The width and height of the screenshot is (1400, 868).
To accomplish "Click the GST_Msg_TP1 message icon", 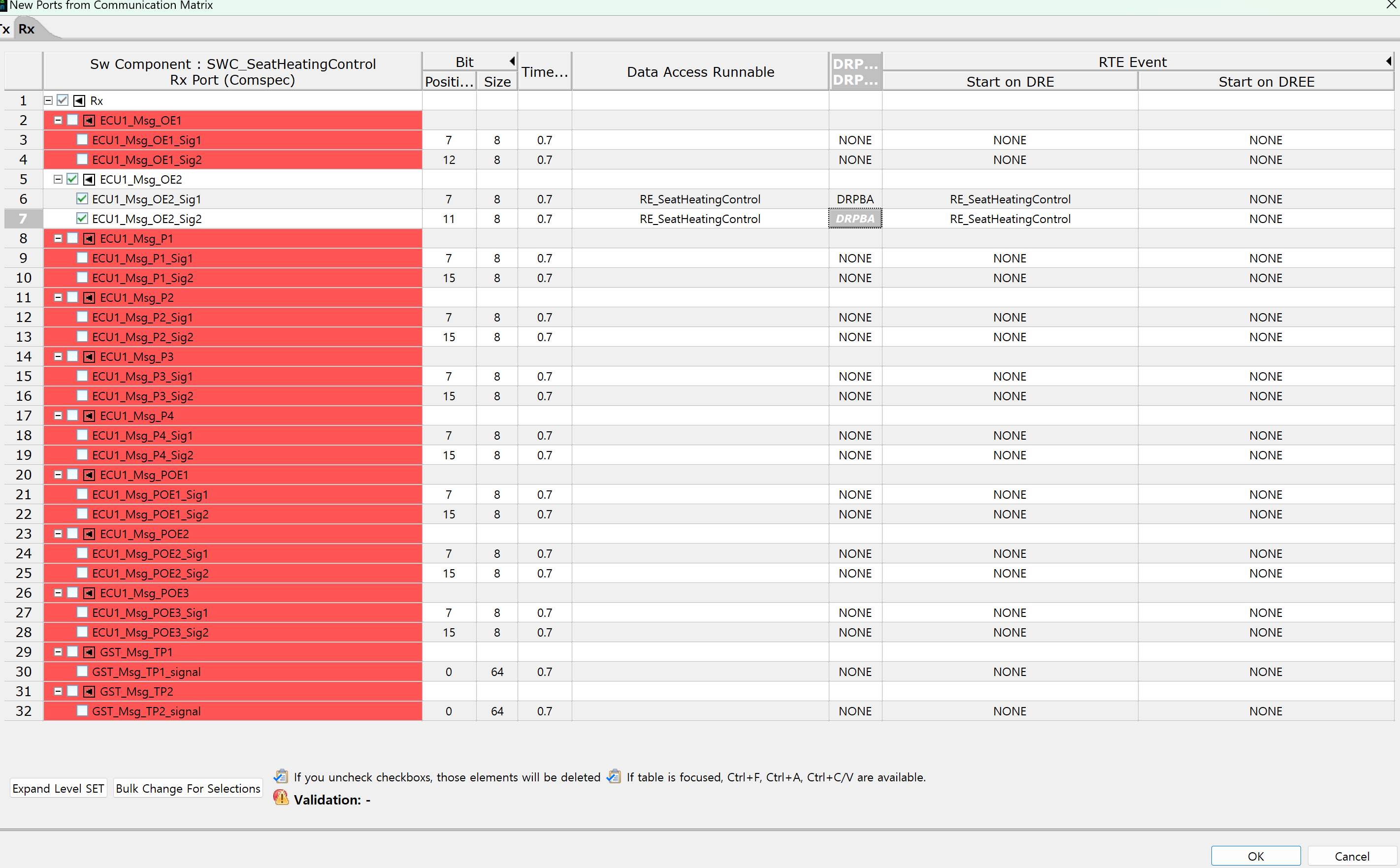I will 89,653.
